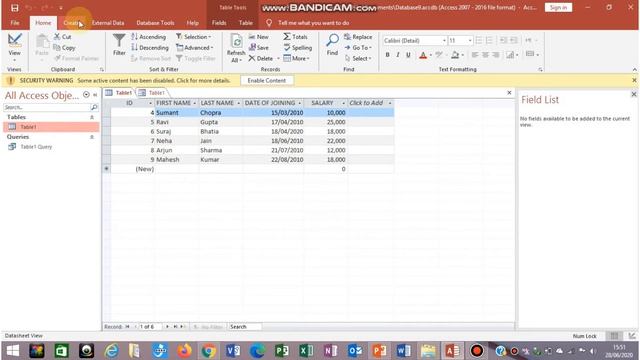
Task: Click the Replace command
Action: click(358, 37)
